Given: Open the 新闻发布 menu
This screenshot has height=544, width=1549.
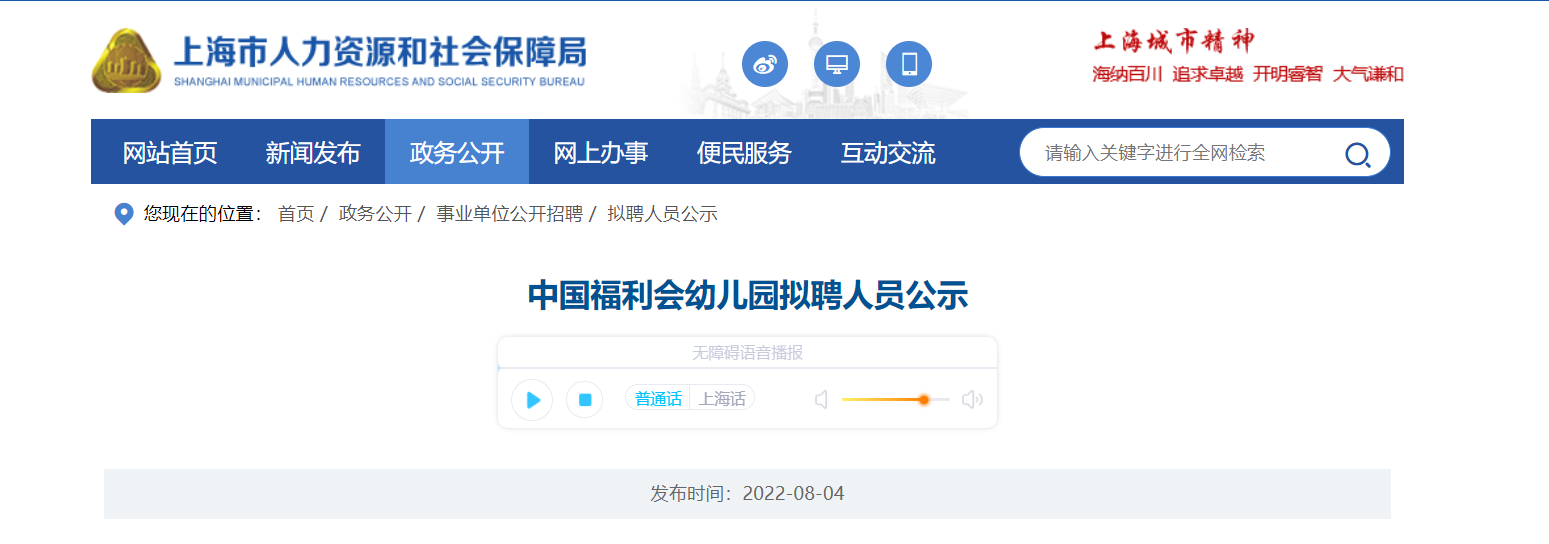Looking at the screenshot, I should point(313,153).
